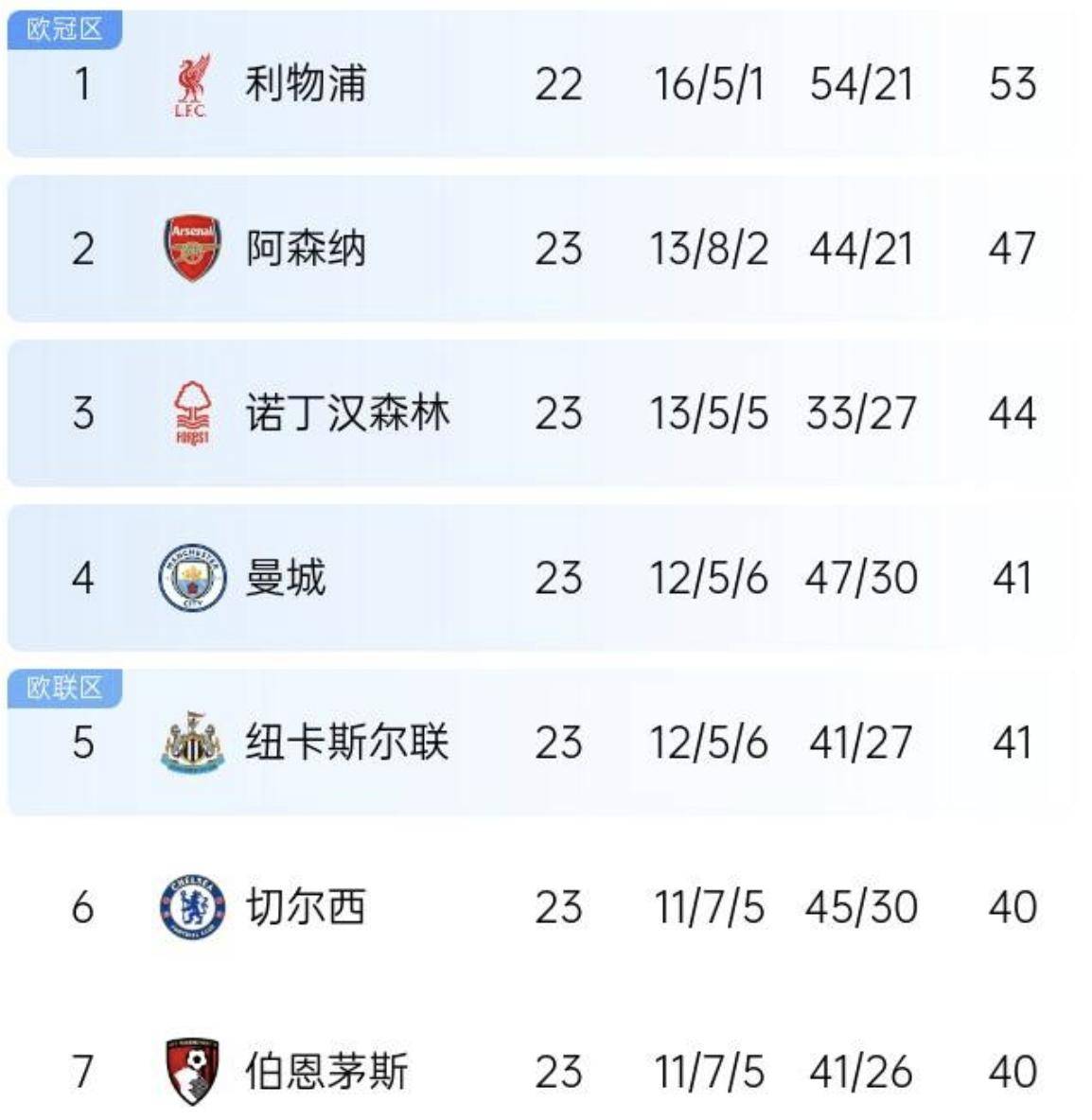Open team name 纽卡斯尔联
Viewport: 1092px width, 1120px height.
[x=346, y=742]
